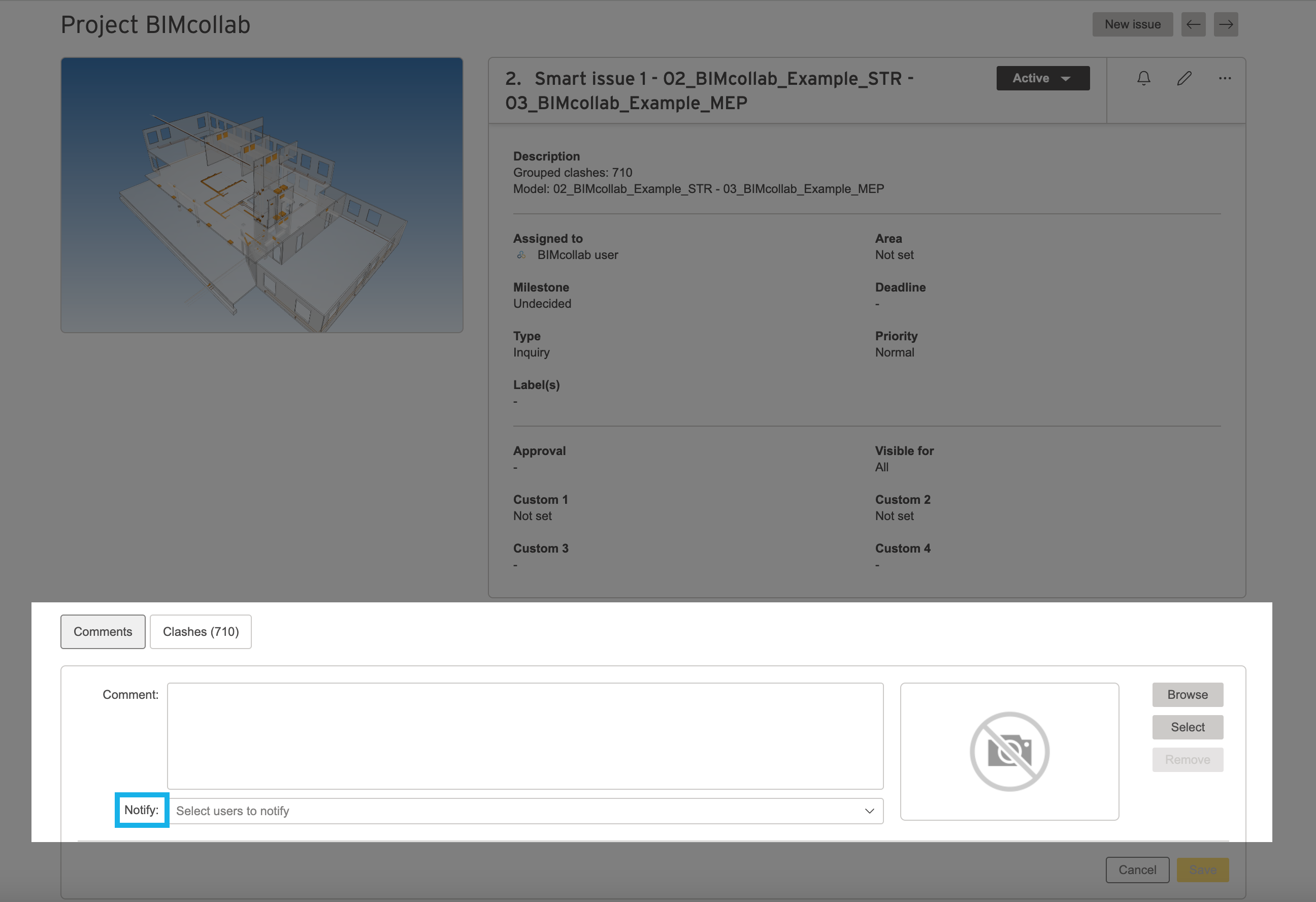Click the Grouped clashes: 710 text
The height and width of the screenshot is (902, 1316).
click(x=573, y=172)
